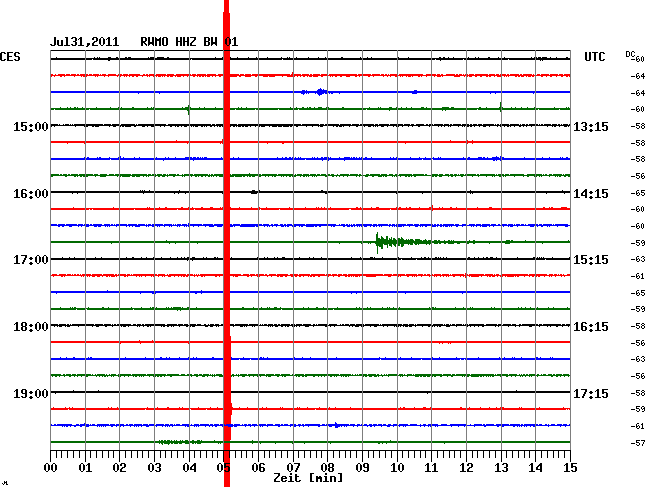Click the UTC column header

point(594,57)
